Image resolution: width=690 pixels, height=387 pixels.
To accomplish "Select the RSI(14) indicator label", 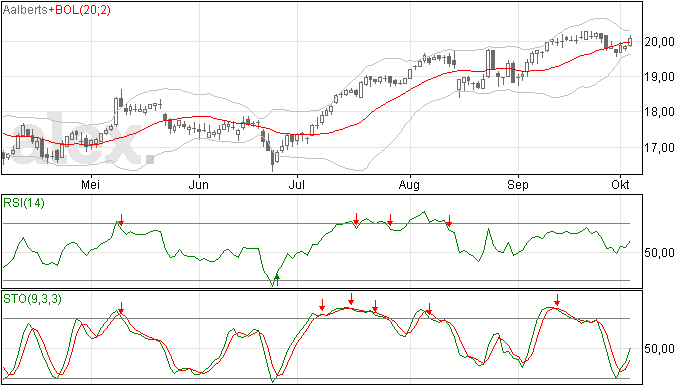I will pos(24,203).
